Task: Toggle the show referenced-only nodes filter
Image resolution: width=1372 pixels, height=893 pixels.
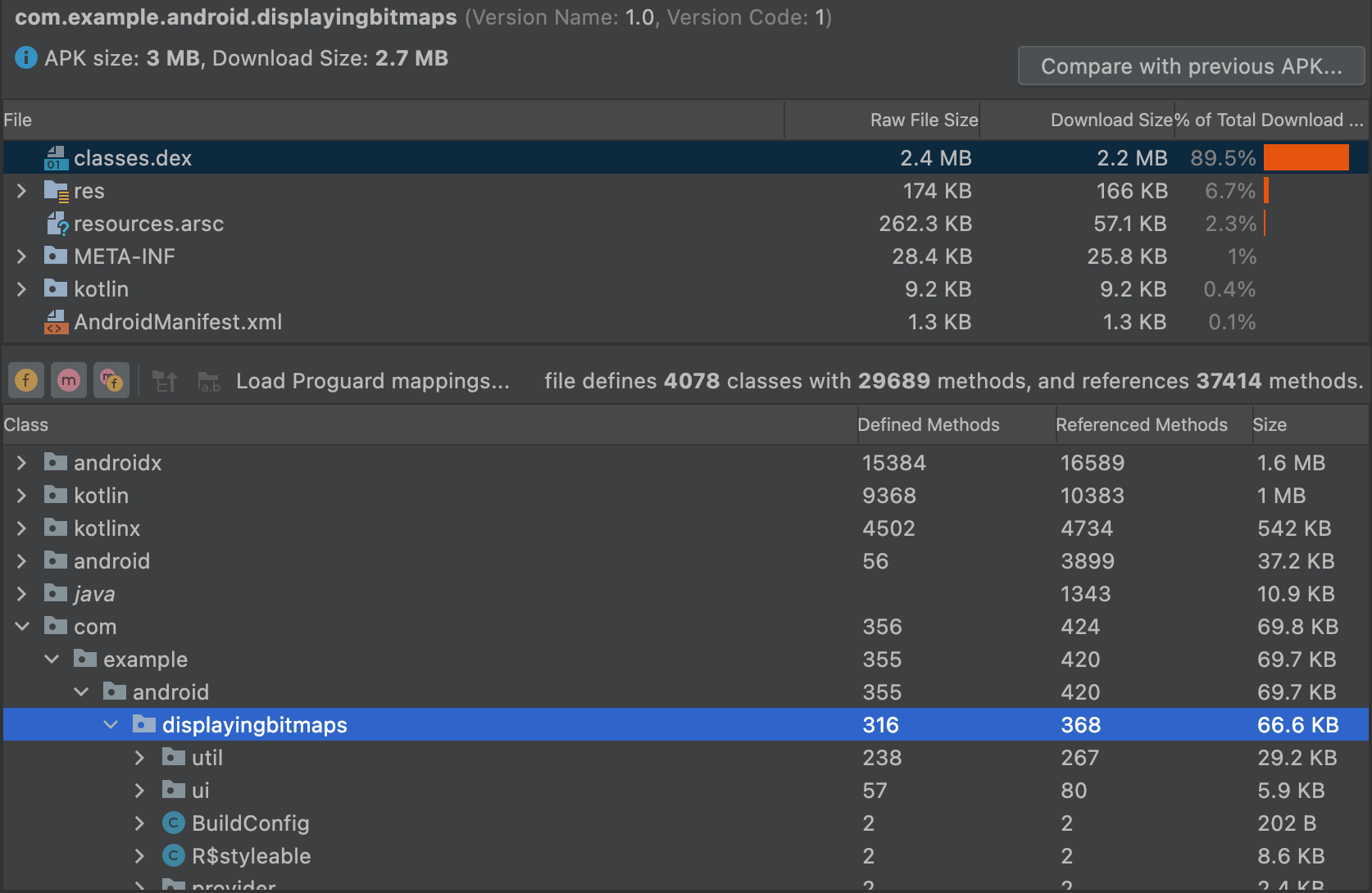Action: (111, 380)
